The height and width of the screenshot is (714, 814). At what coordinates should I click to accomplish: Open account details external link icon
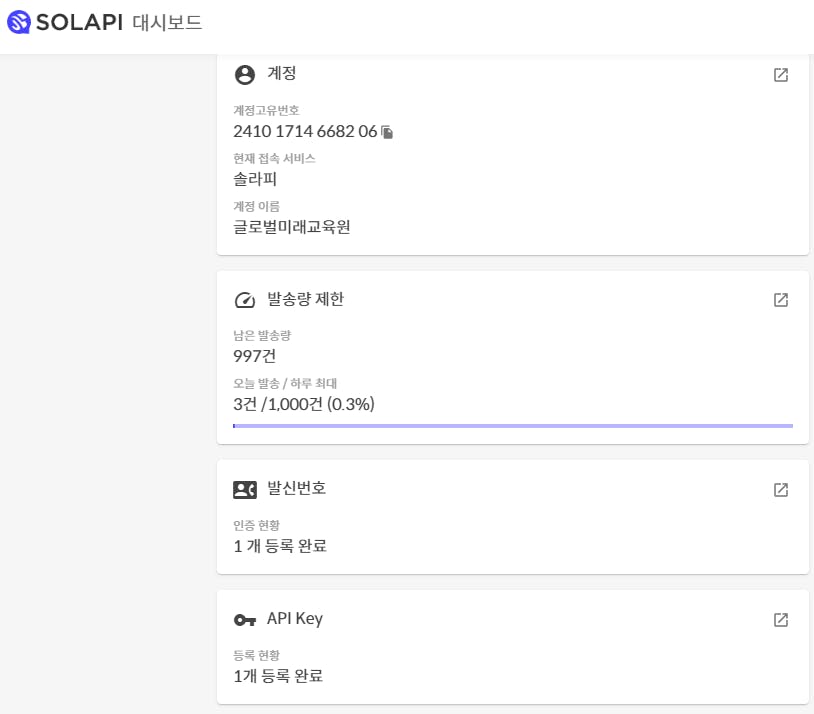coord(781,75)
